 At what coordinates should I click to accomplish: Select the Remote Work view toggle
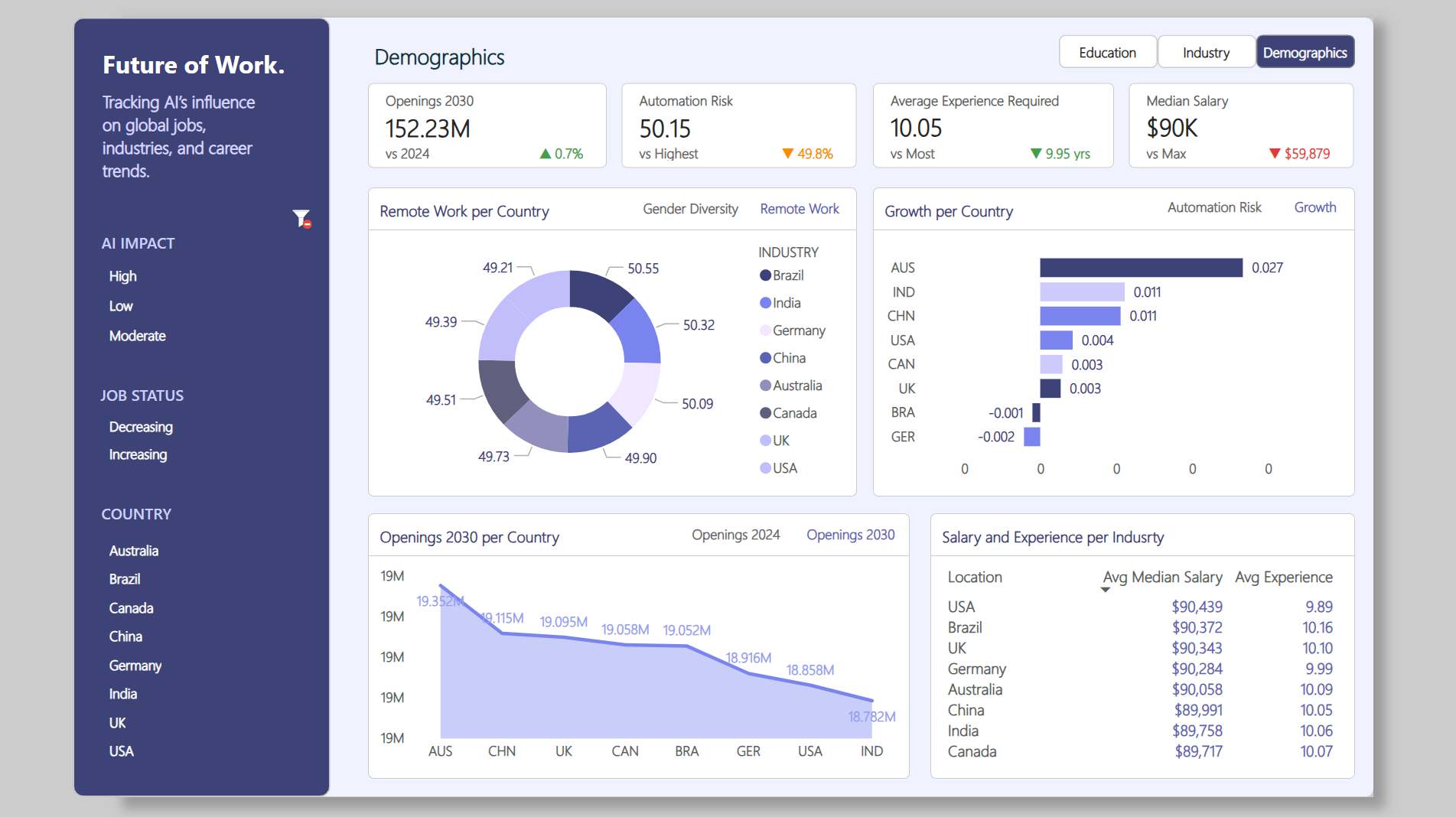tap(799, 209)
